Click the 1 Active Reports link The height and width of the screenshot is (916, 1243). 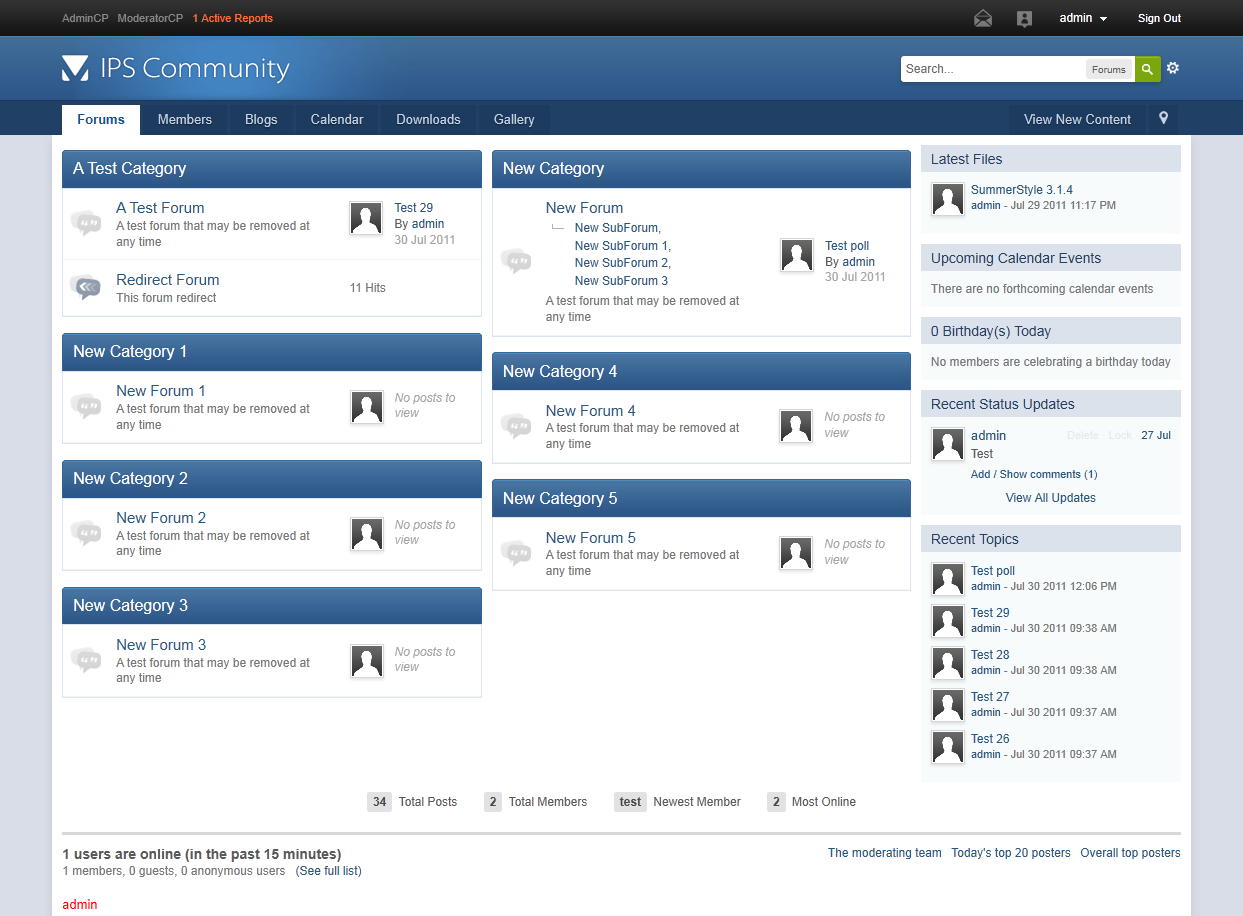pos(232,18)
